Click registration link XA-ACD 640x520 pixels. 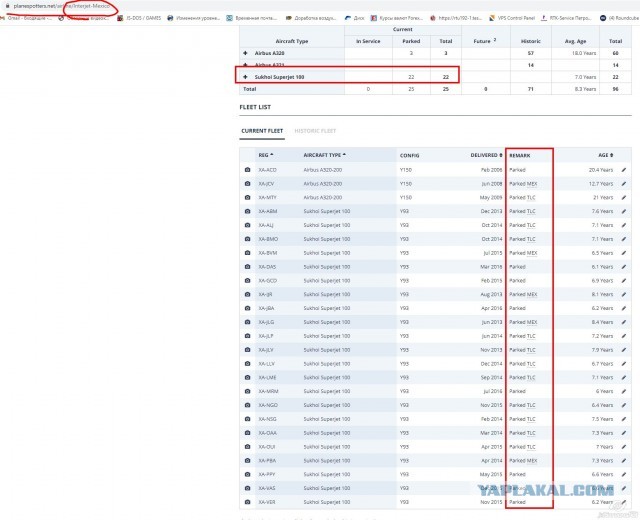click(267, 170)
